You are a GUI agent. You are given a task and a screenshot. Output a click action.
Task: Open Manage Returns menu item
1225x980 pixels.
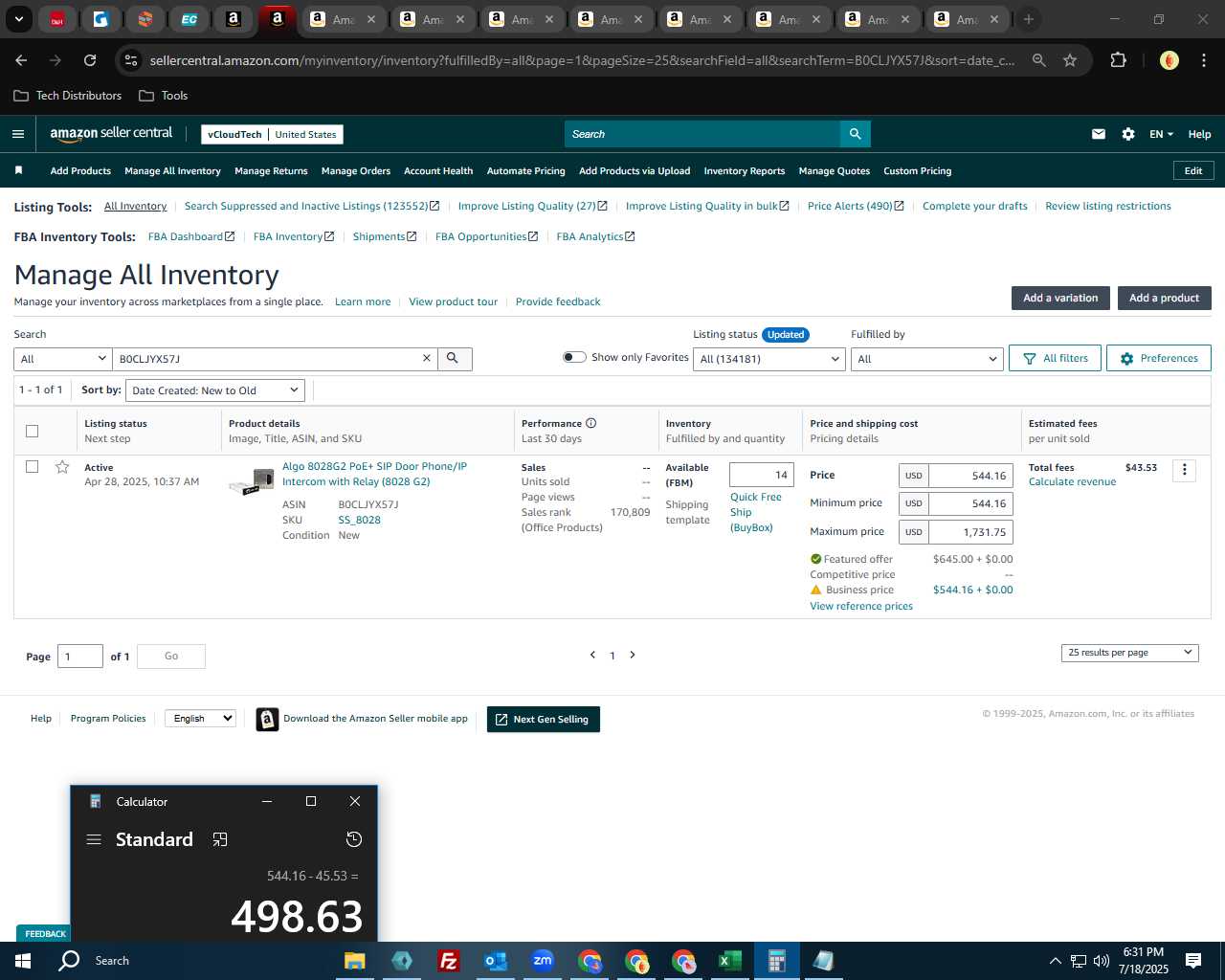click(x=271, y=171)
